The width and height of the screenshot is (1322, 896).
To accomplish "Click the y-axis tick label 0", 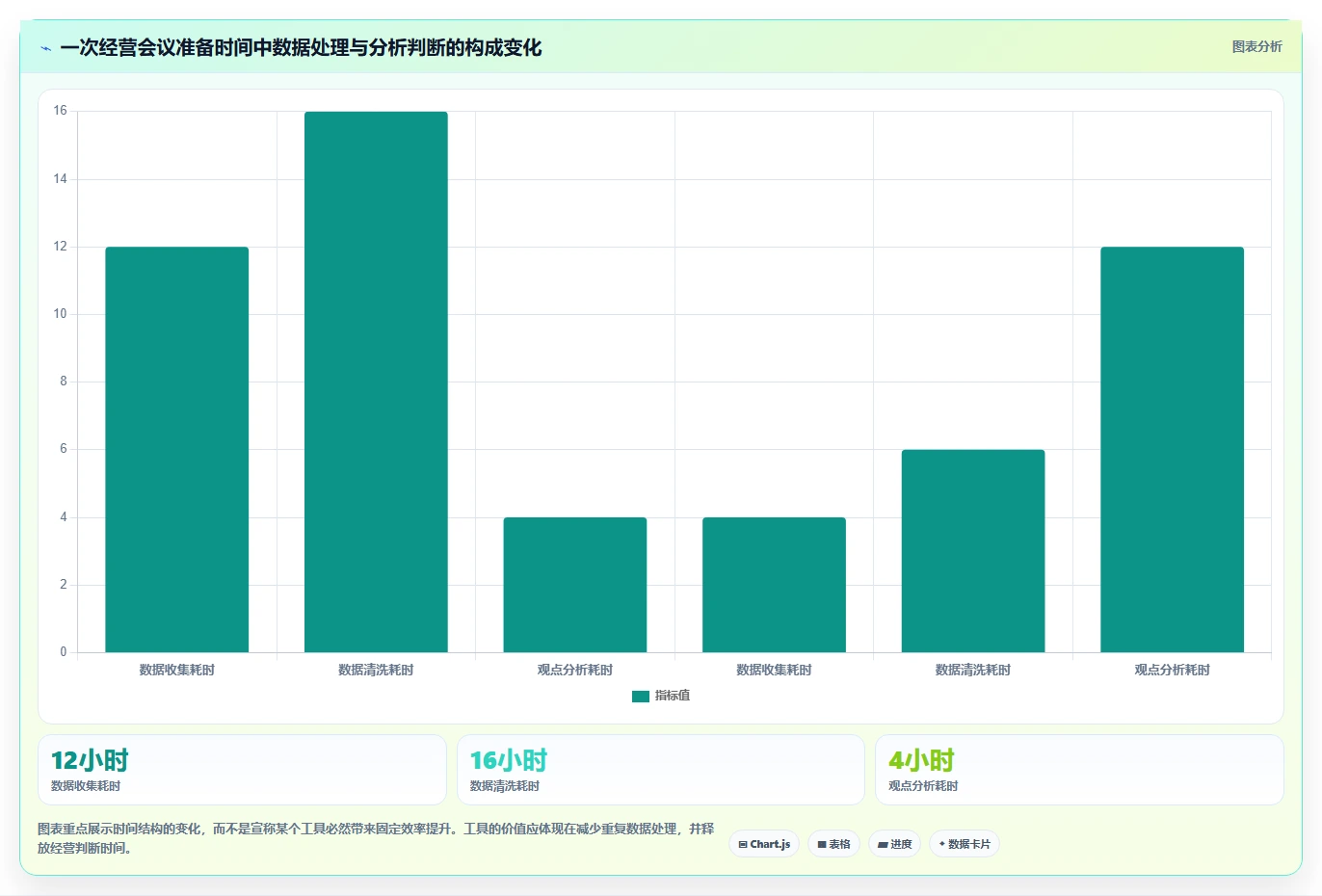I will (64, 652).
